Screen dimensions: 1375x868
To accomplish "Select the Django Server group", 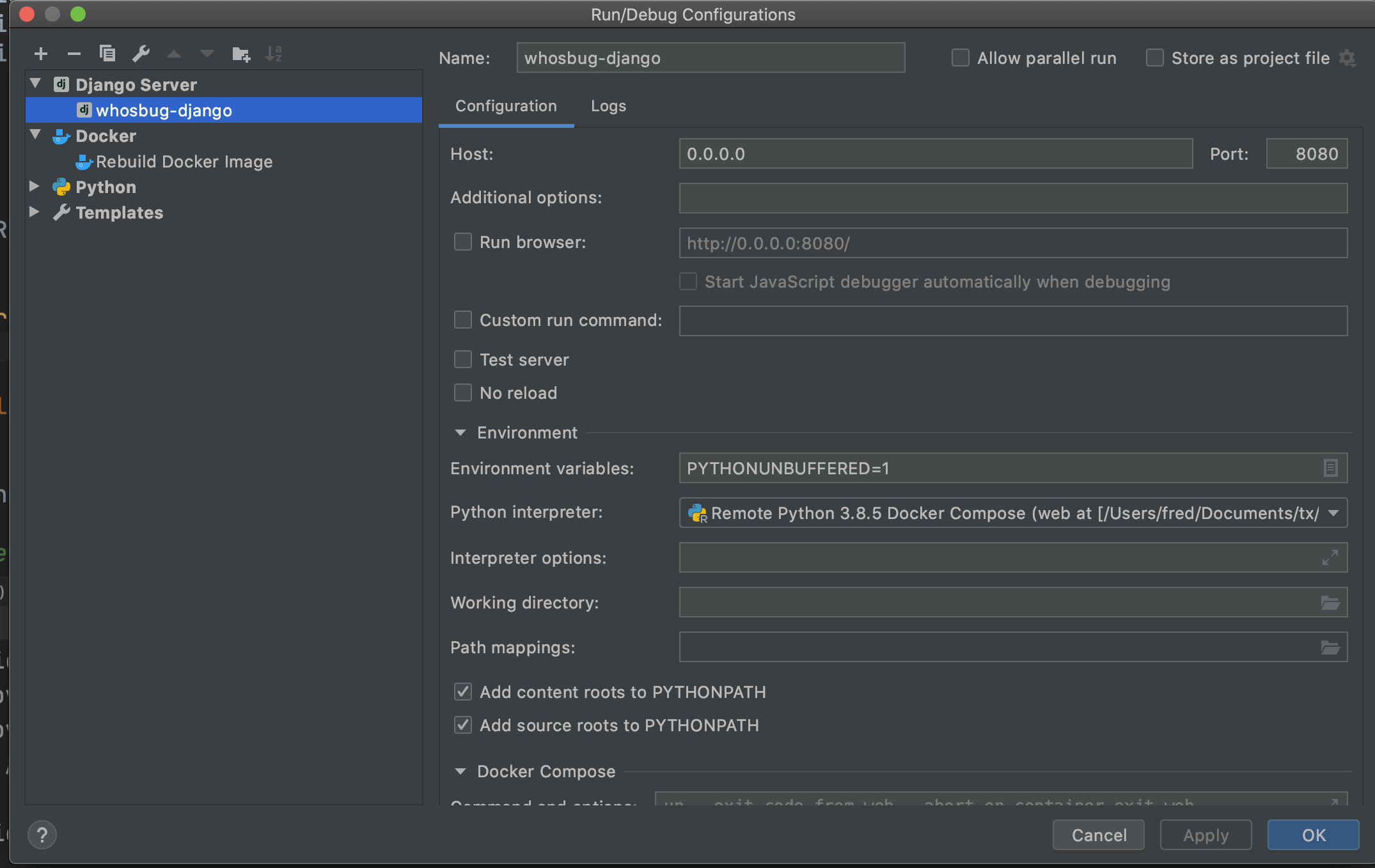I will (136, 84).
